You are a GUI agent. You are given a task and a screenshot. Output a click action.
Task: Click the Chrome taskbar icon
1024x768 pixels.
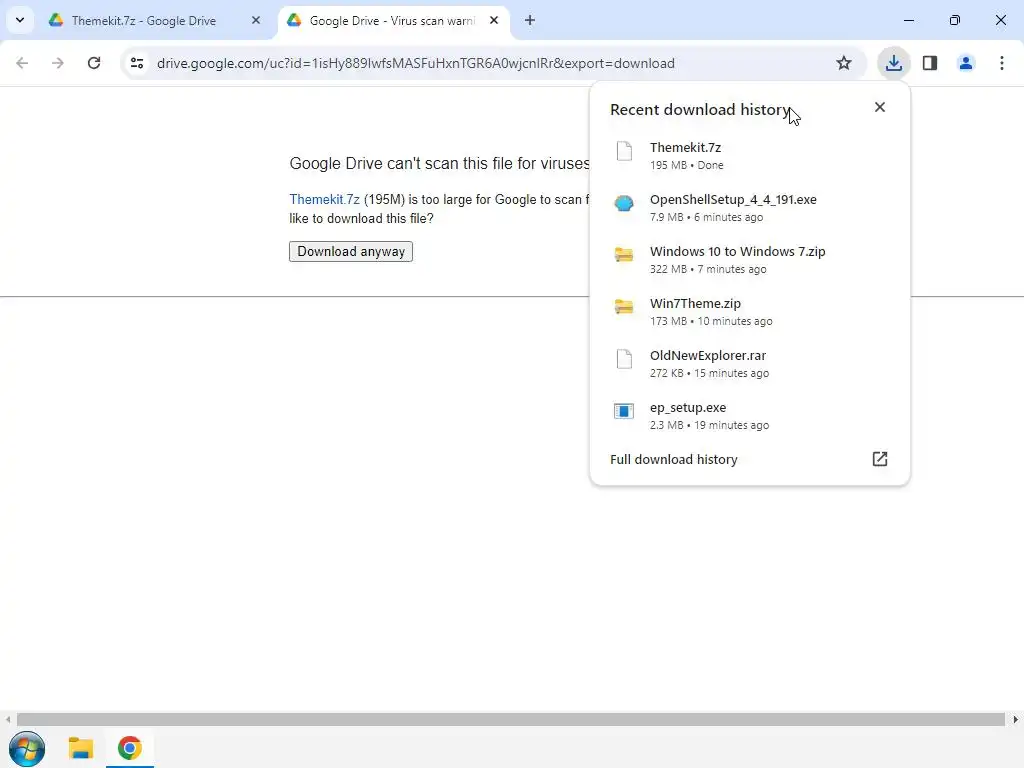129,748
